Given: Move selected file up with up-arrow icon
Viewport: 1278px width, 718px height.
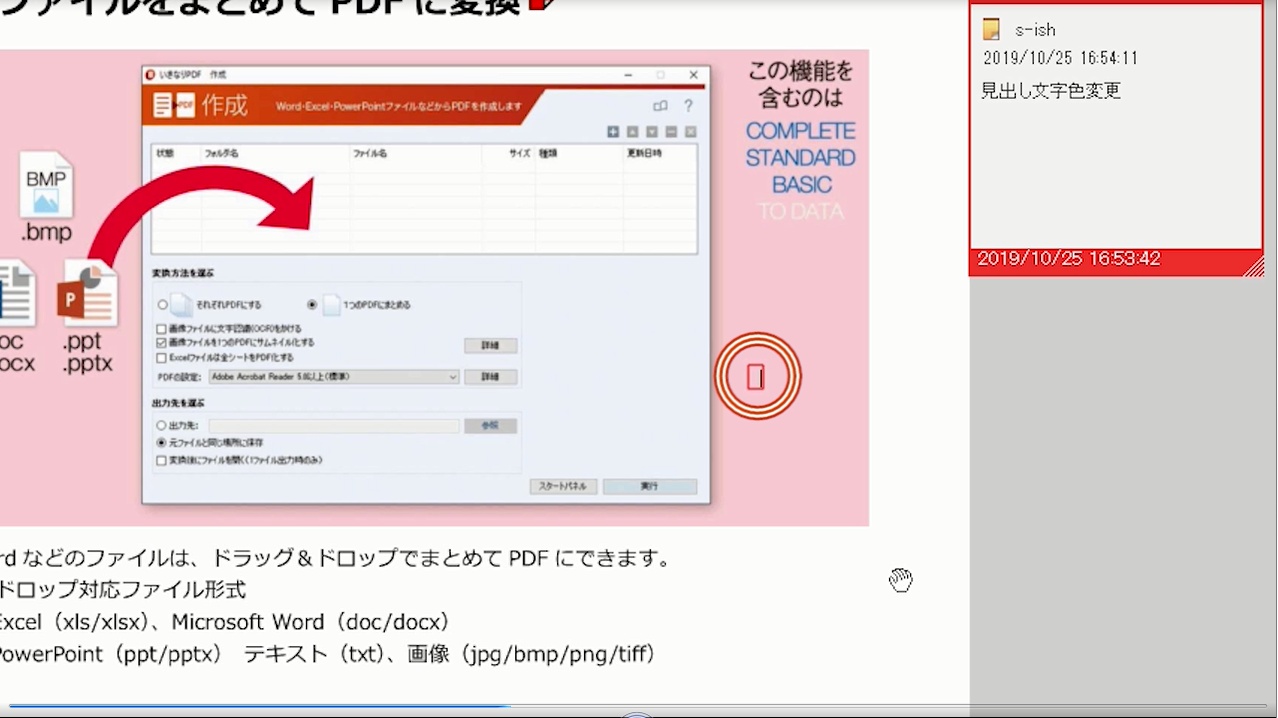Looking at the screenshot, I should (x=632, y=131).
